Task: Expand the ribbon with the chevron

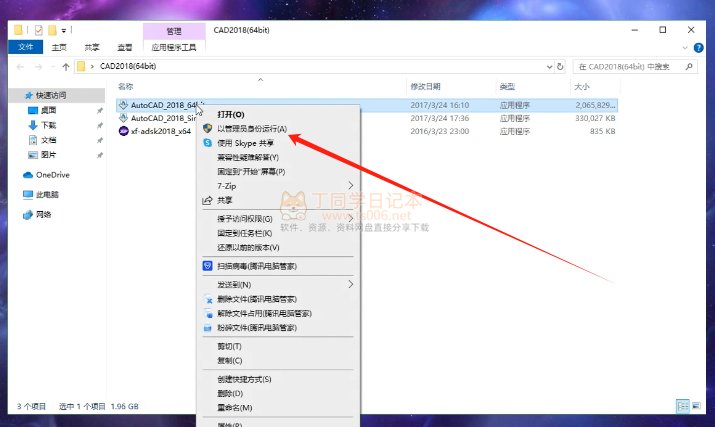Action: (684, 47)
